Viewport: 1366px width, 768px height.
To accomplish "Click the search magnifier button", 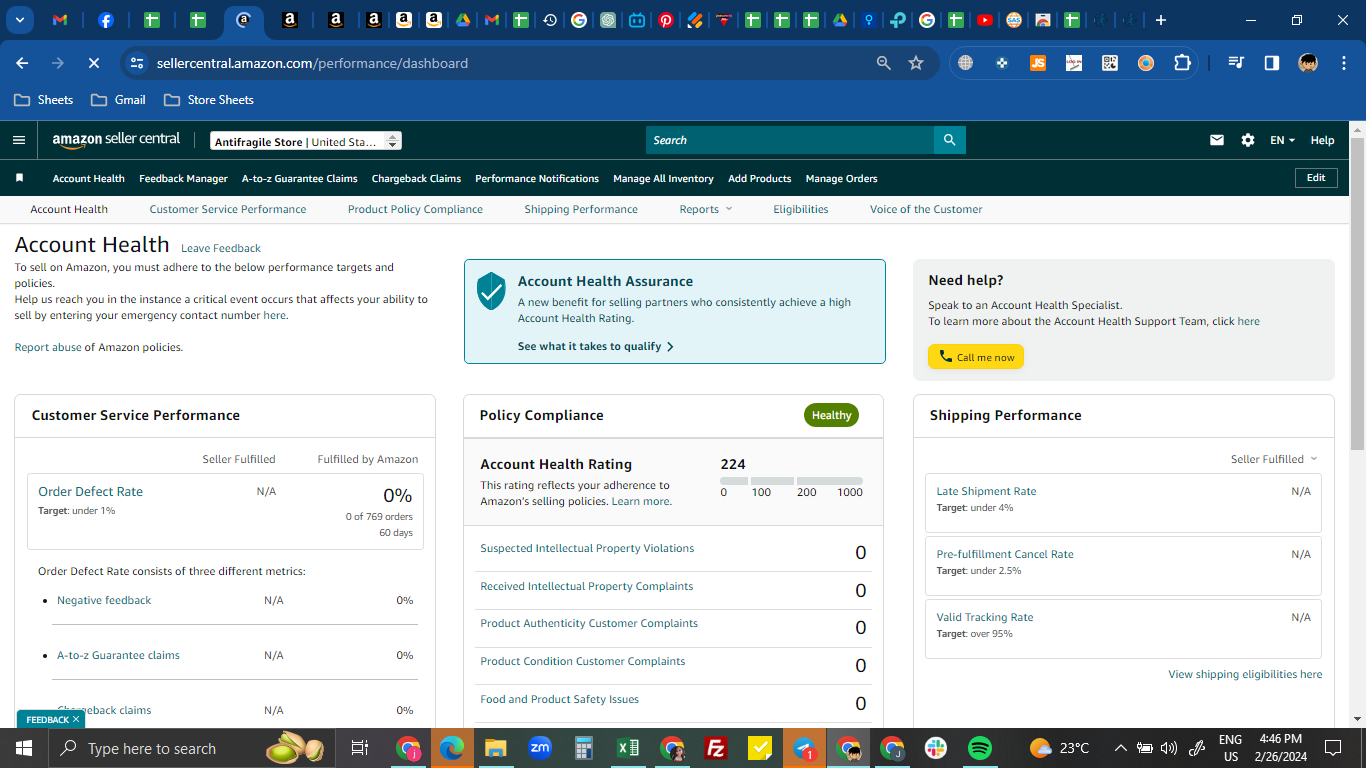I will pyautogui.click(x=949, y=140).
